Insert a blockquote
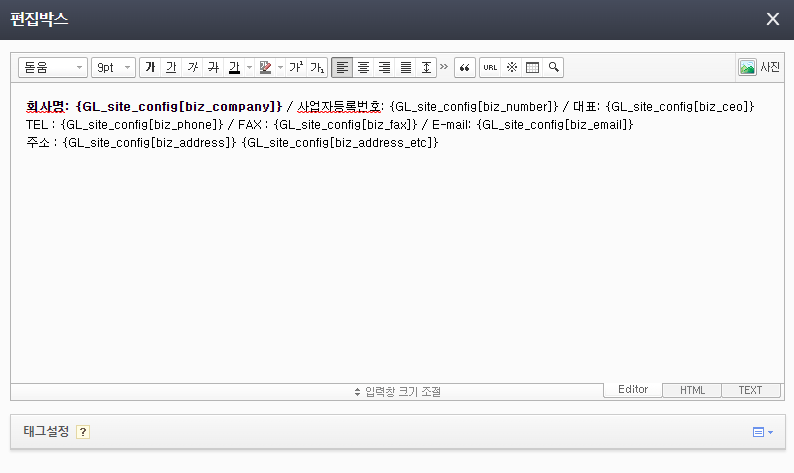 tap(464, 67)
